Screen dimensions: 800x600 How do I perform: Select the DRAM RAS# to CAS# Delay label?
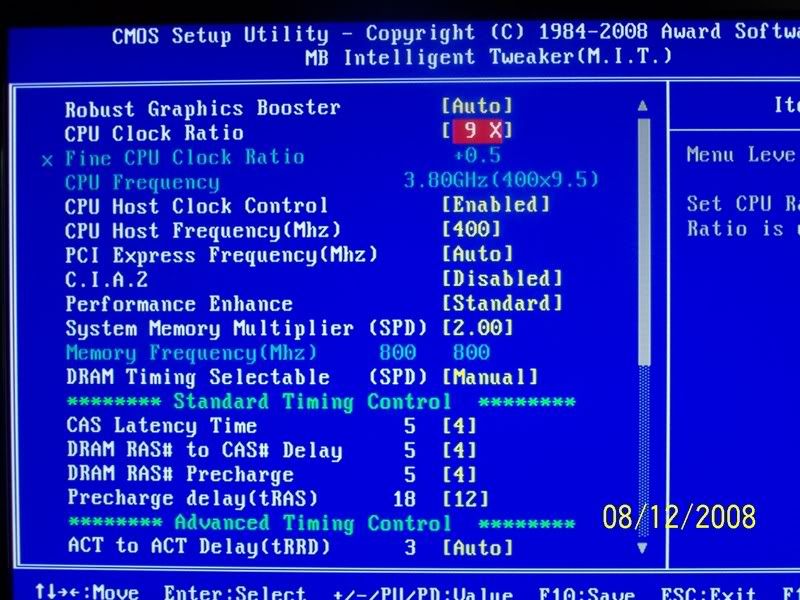(x=205, y=451)
